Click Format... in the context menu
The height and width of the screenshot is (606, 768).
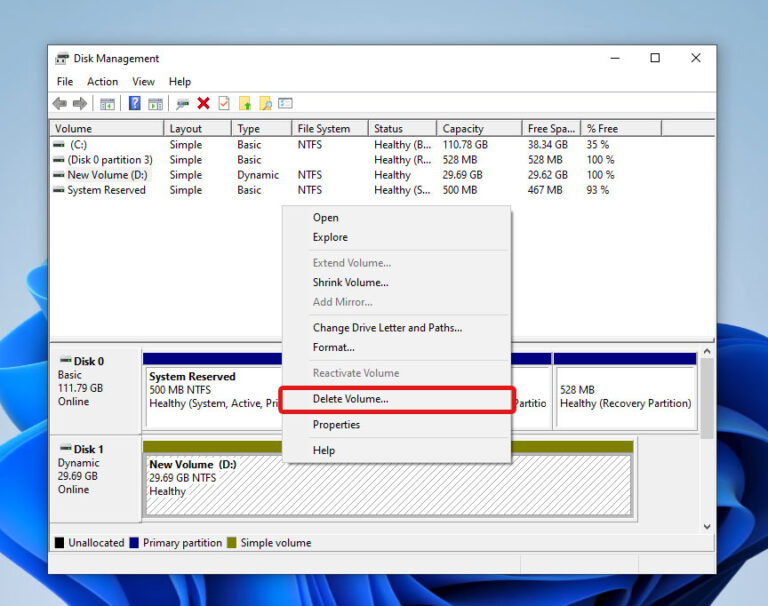coord(333,348)
